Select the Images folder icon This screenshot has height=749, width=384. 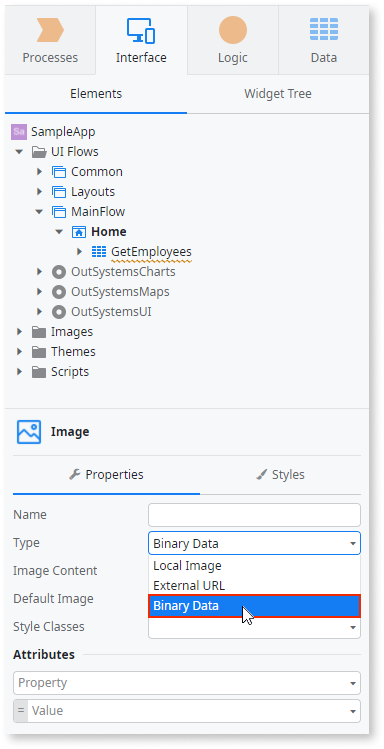pos(39,332)
